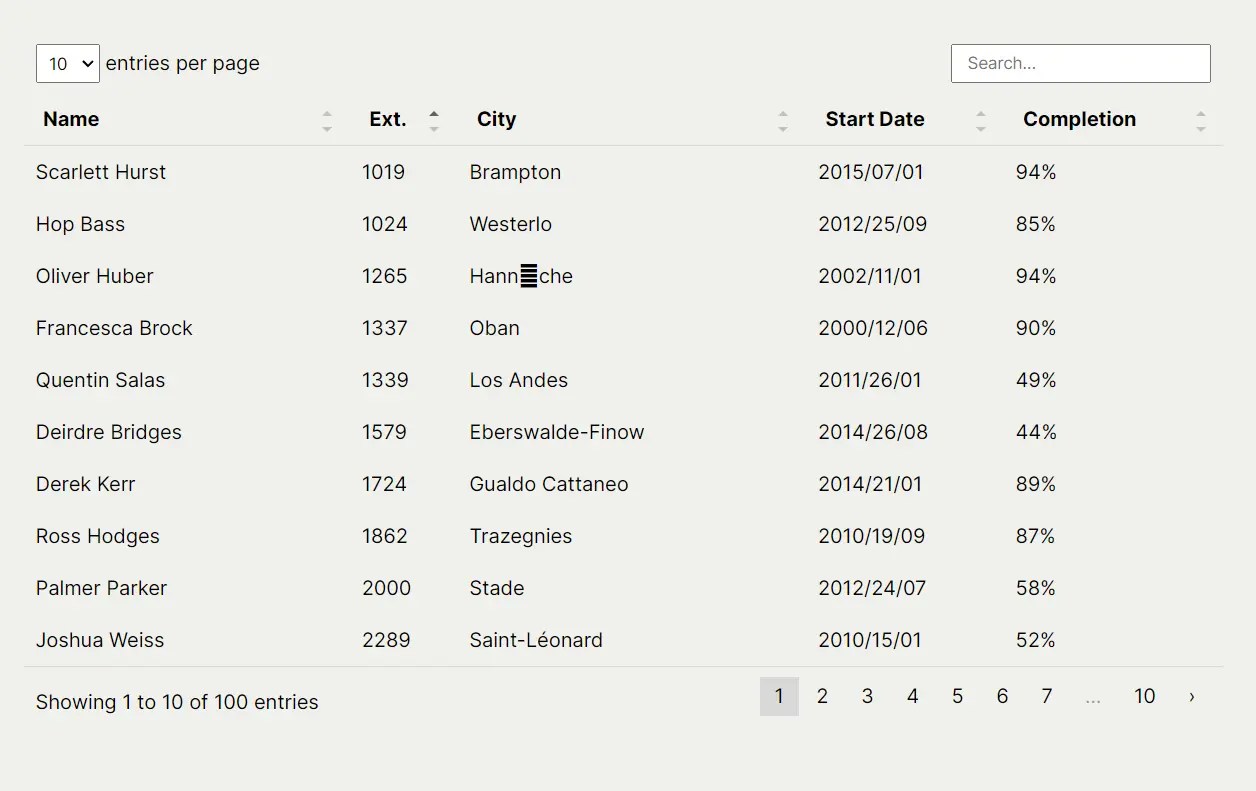Click the Name column sort control
This screenshot has height=791, width=1256.
click(328, 118)
